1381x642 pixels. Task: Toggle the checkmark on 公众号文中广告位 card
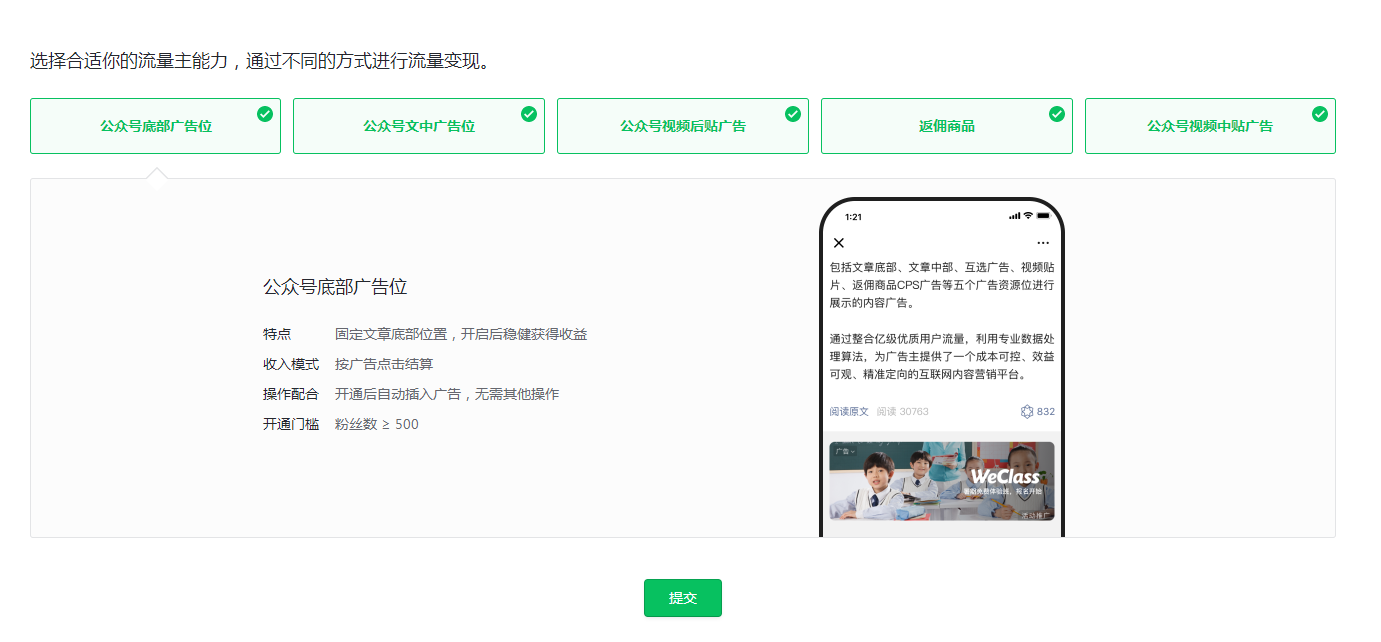[529, 113]
